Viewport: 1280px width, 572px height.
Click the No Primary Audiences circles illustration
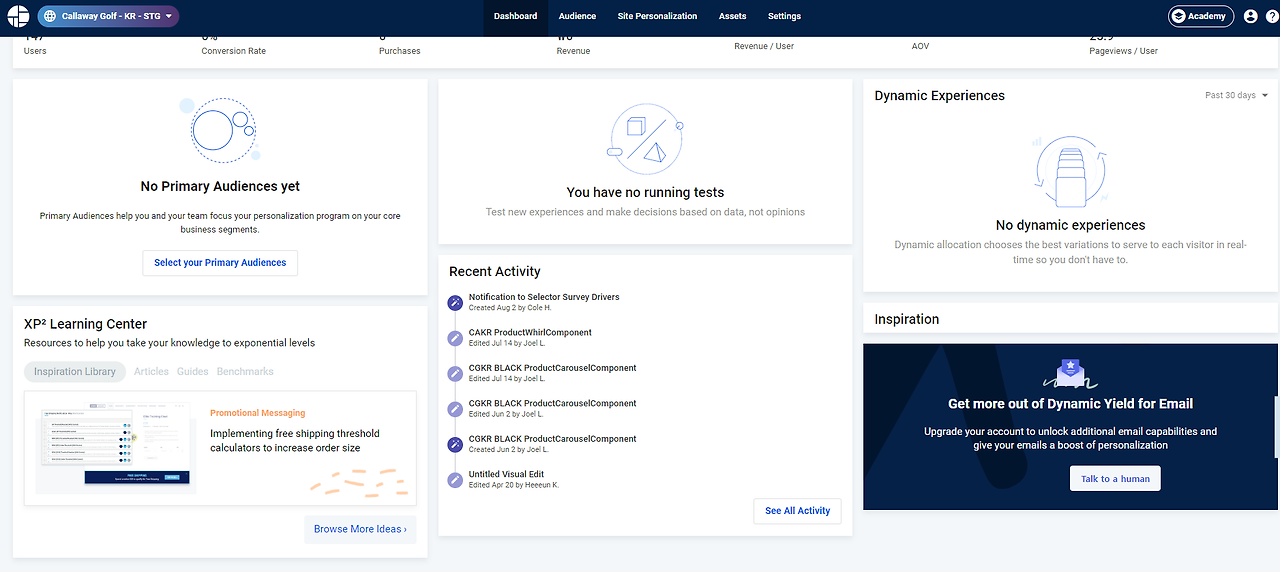coord(220,130)
